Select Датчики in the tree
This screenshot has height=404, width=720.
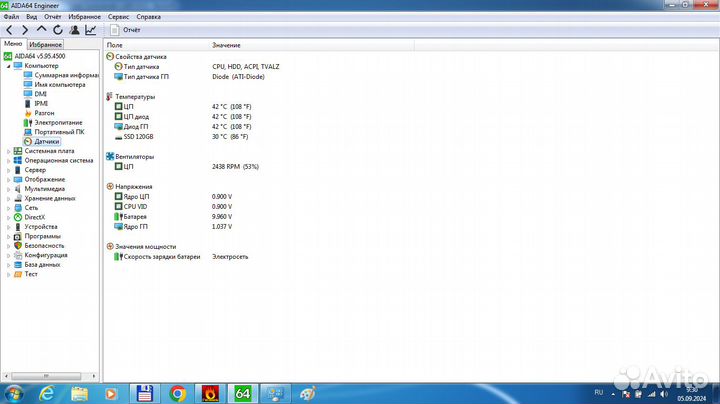click(x=46, y=141)
